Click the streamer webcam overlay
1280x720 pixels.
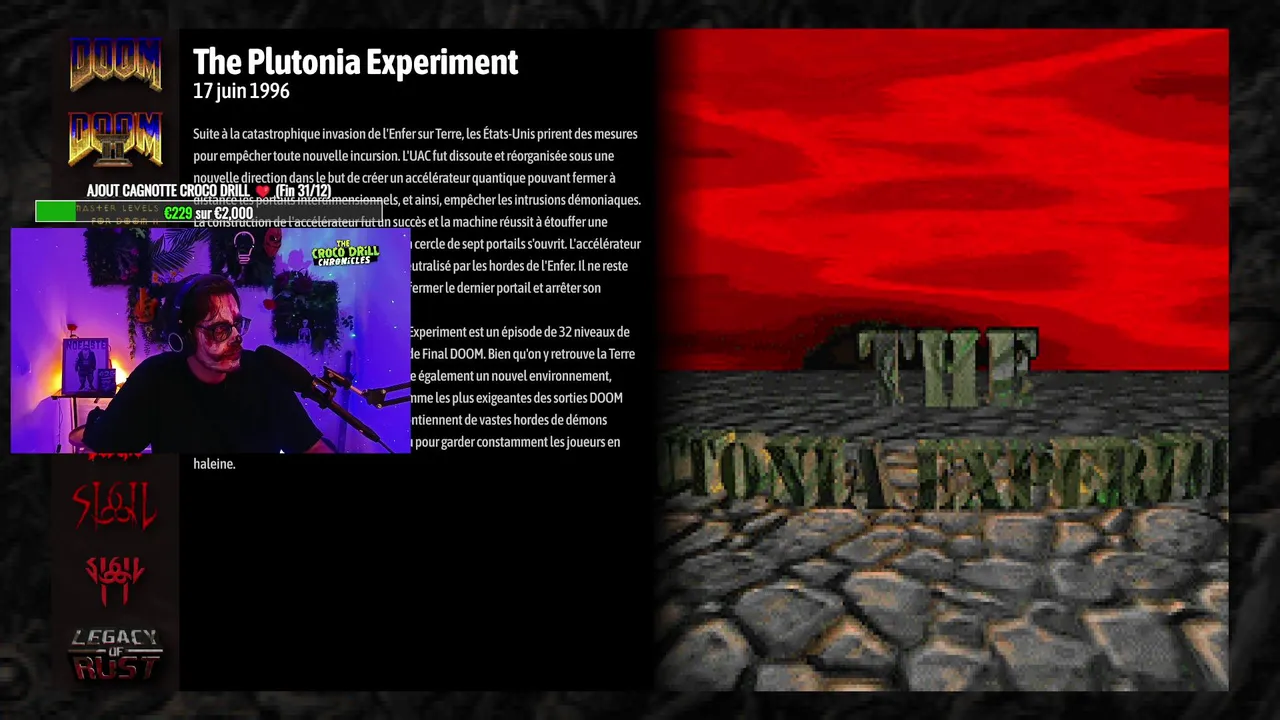pos(210,341)
